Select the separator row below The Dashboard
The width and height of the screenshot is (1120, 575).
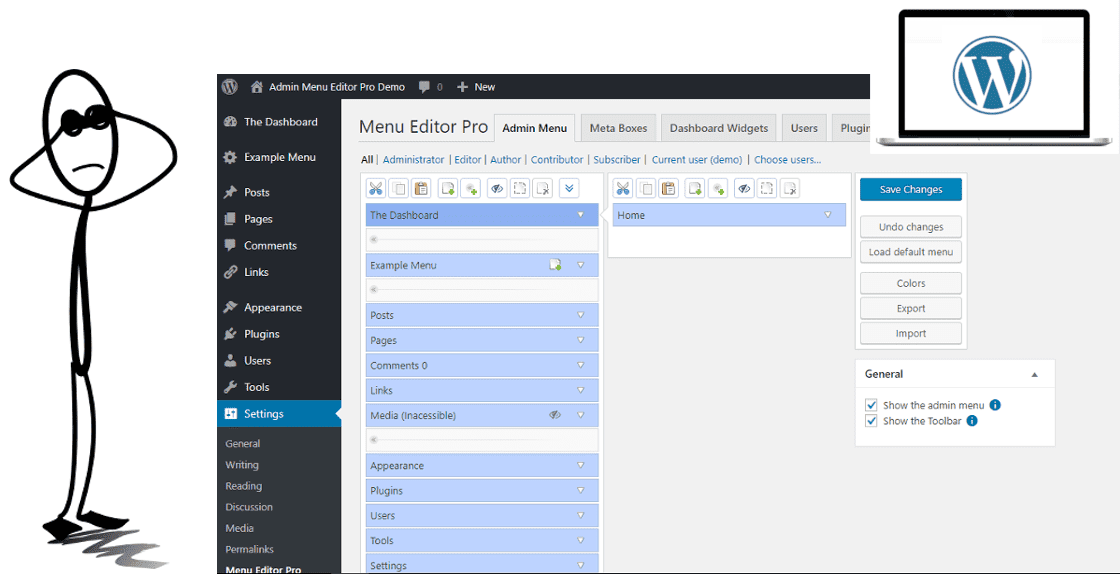click(x=482, y=239)
